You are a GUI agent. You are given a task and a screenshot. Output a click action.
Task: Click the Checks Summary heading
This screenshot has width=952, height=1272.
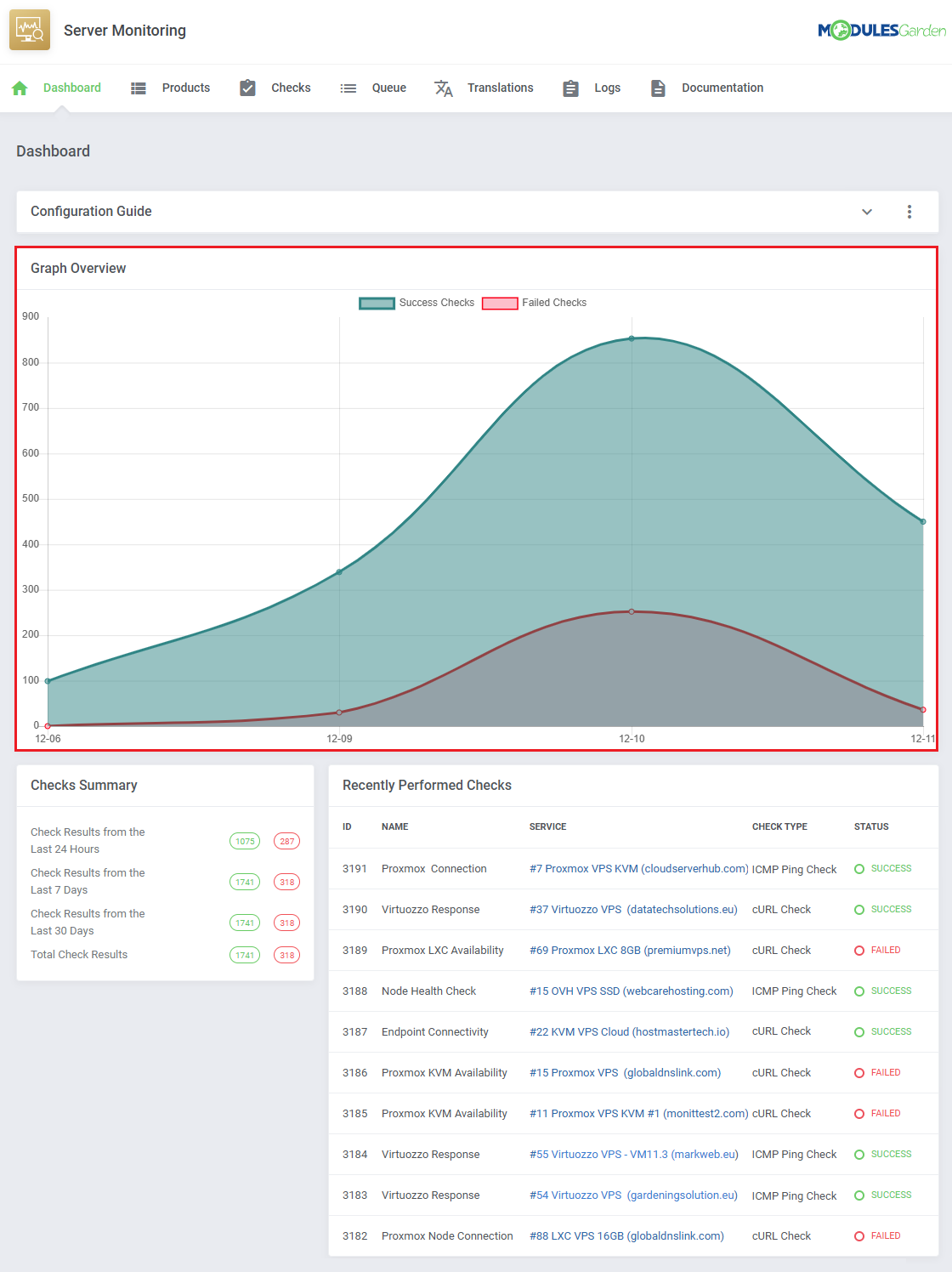click(83, 786)
